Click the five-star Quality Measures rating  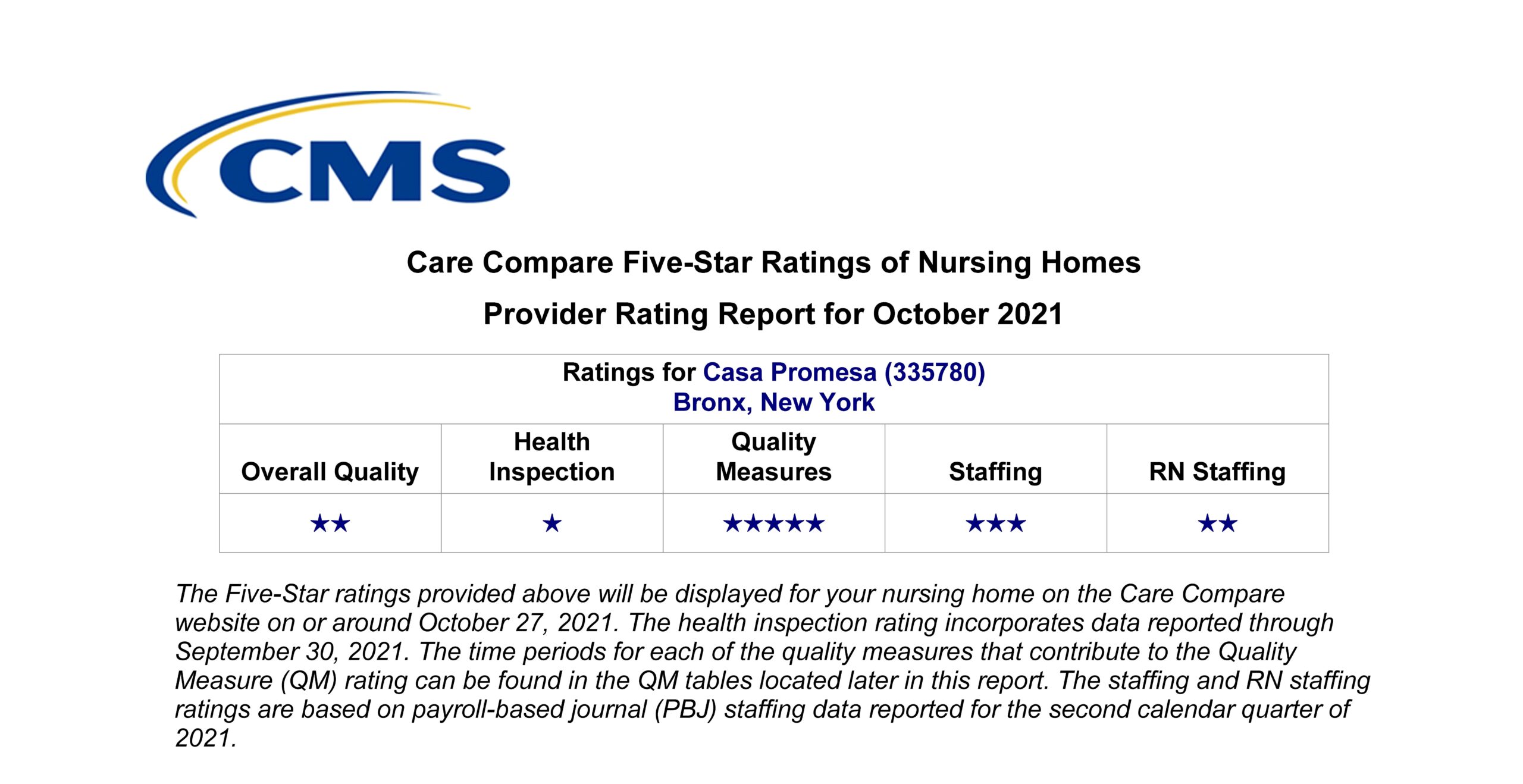point(773,523)
